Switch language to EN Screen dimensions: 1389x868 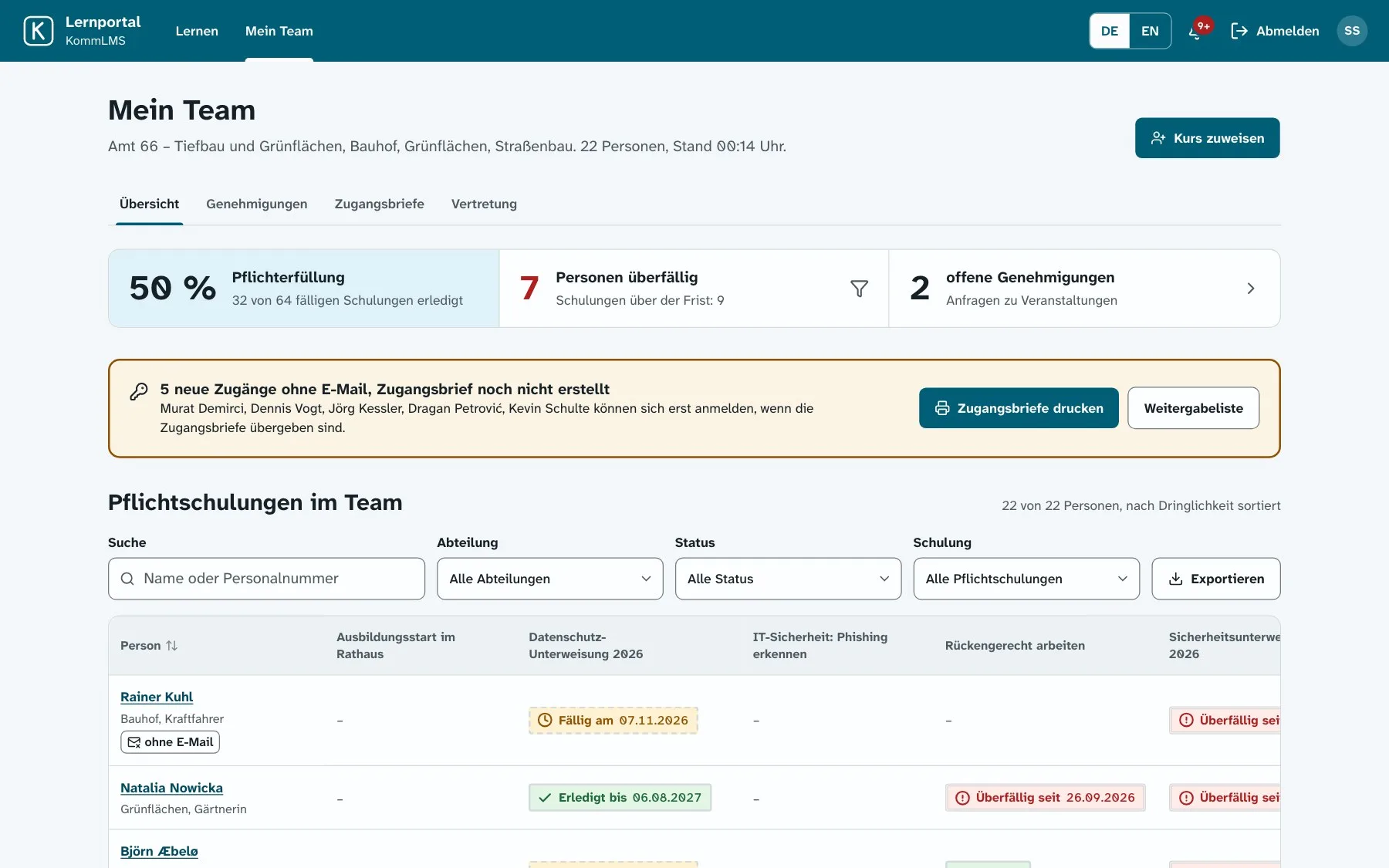(1150, 31)
